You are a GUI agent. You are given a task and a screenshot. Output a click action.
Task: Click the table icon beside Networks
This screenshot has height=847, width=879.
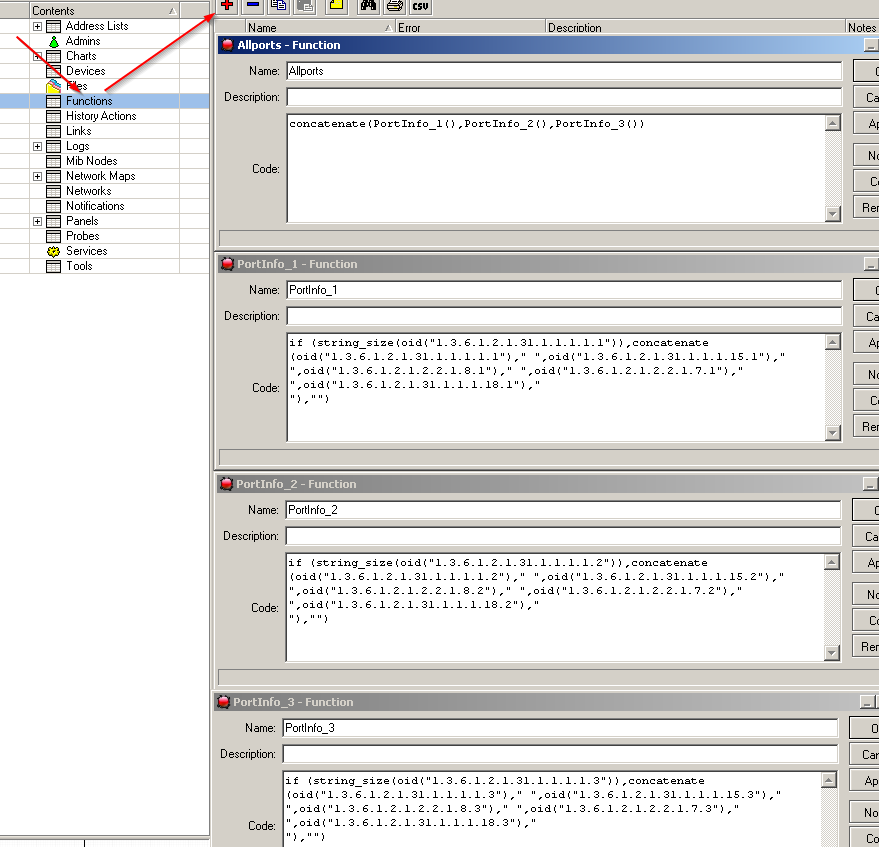pyautogui.click(x=53, y=191)
